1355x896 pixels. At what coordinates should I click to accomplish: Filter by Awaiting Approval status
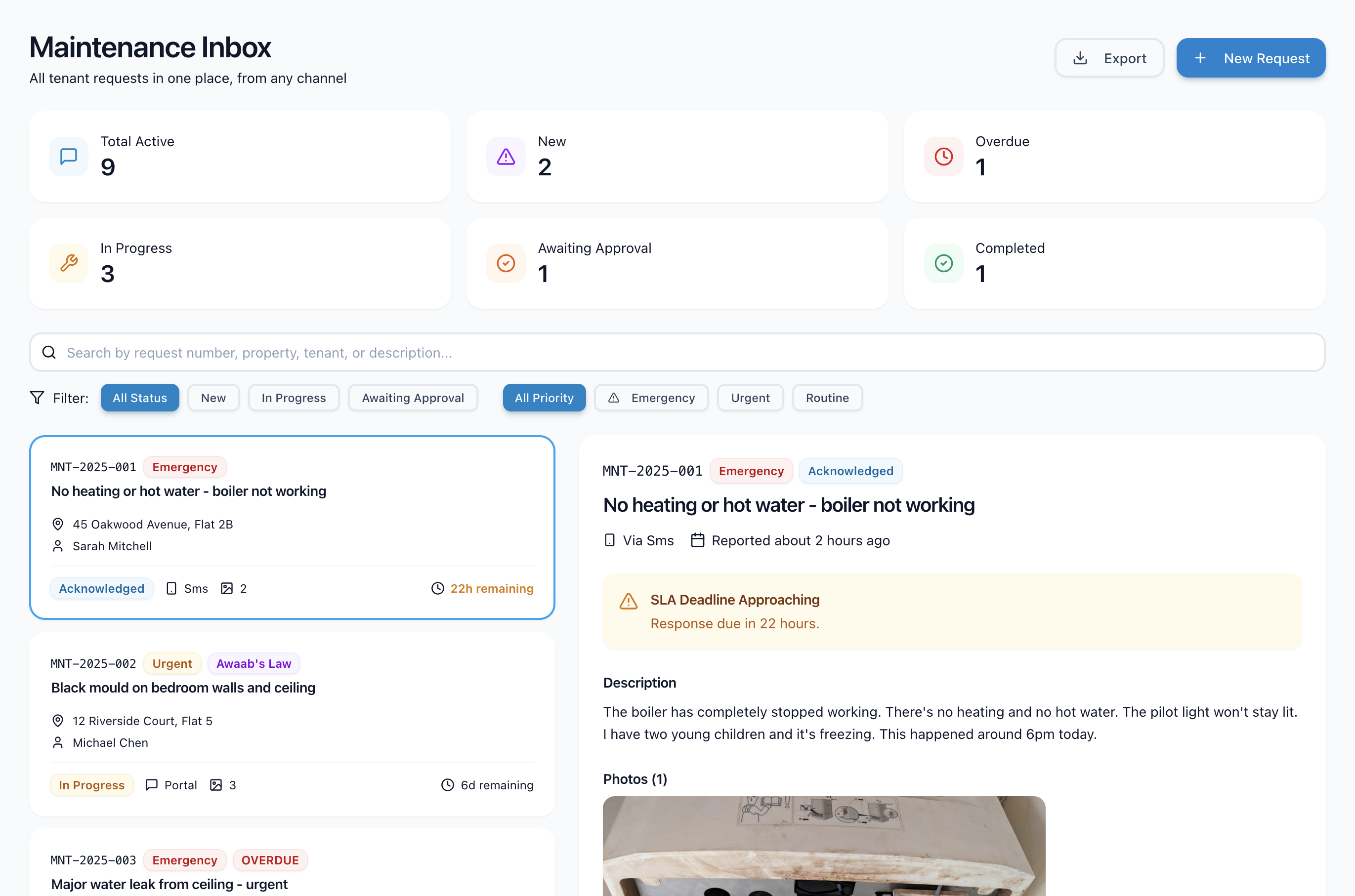412,398
